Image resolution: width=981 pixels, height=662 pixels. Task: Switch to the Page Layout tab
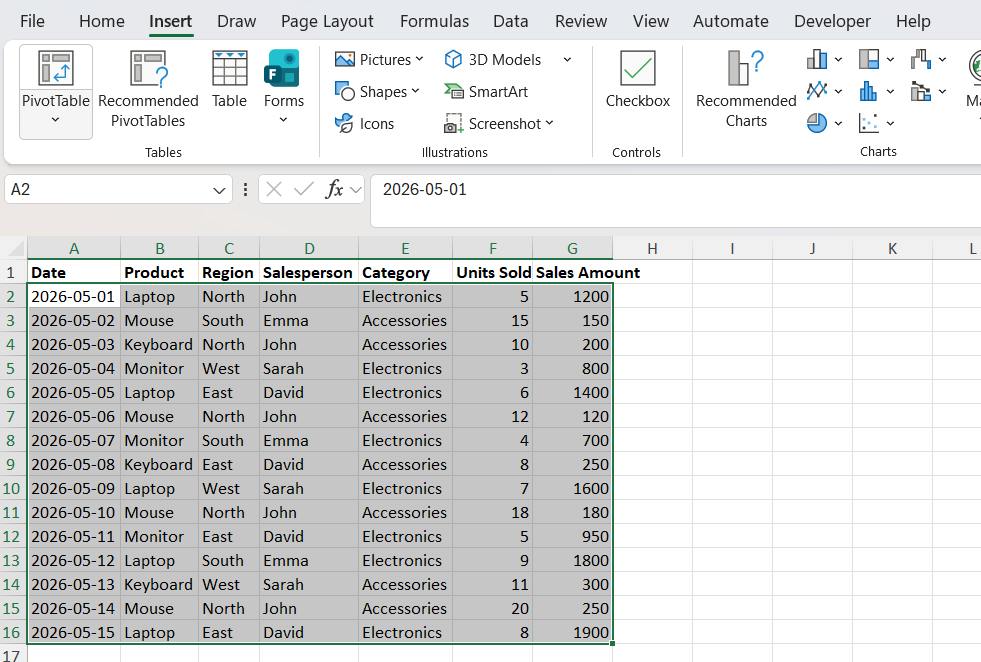pyautogui.click(x=327, y=21)
